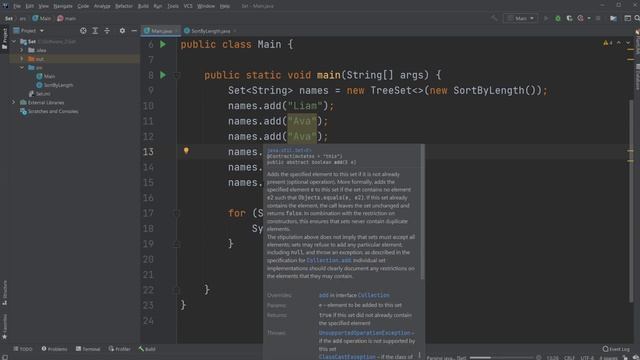Open the Project view selector dropdown
Image resolution: width=640 pixels, height=360 pixels.
[29, 31]
